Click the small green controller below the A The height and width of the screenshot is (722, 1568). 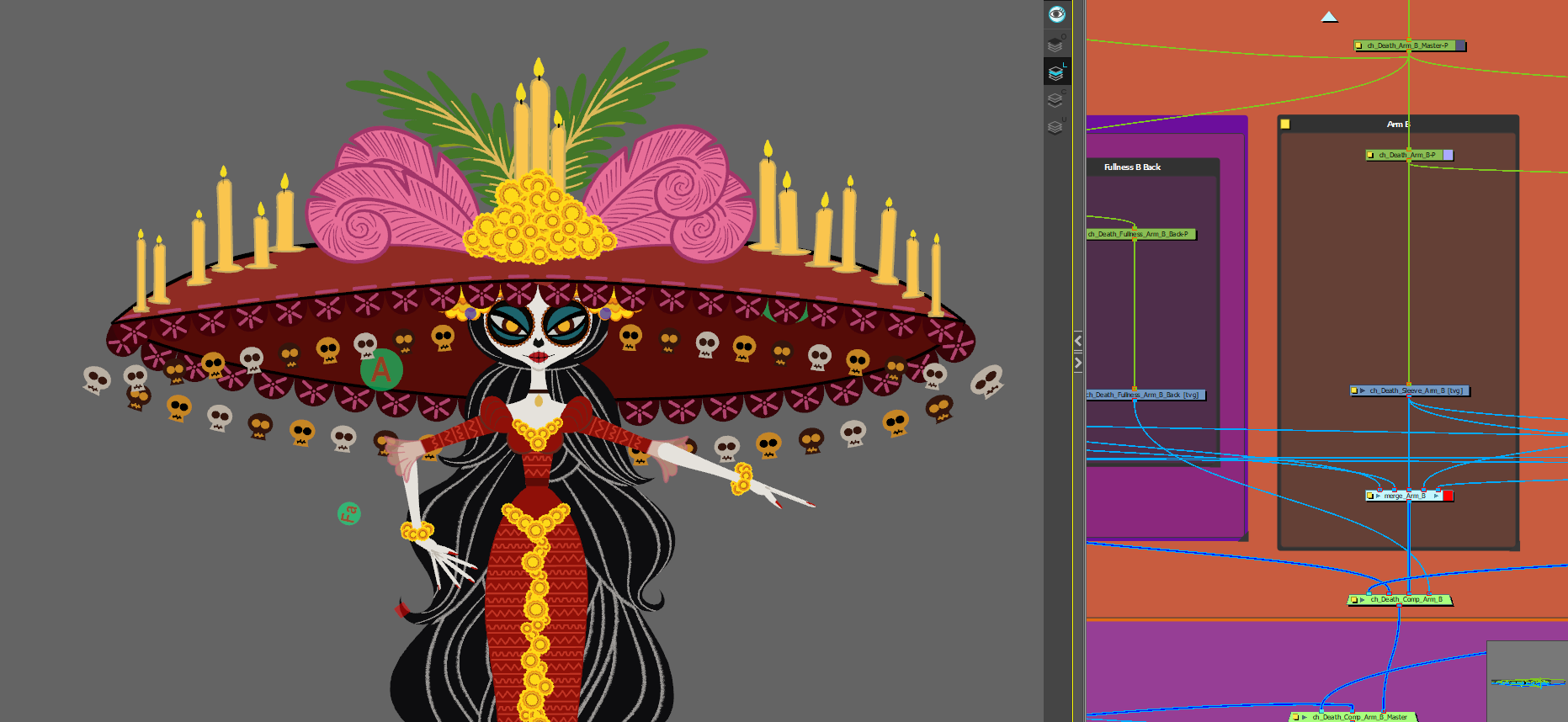tap(349, 513)
